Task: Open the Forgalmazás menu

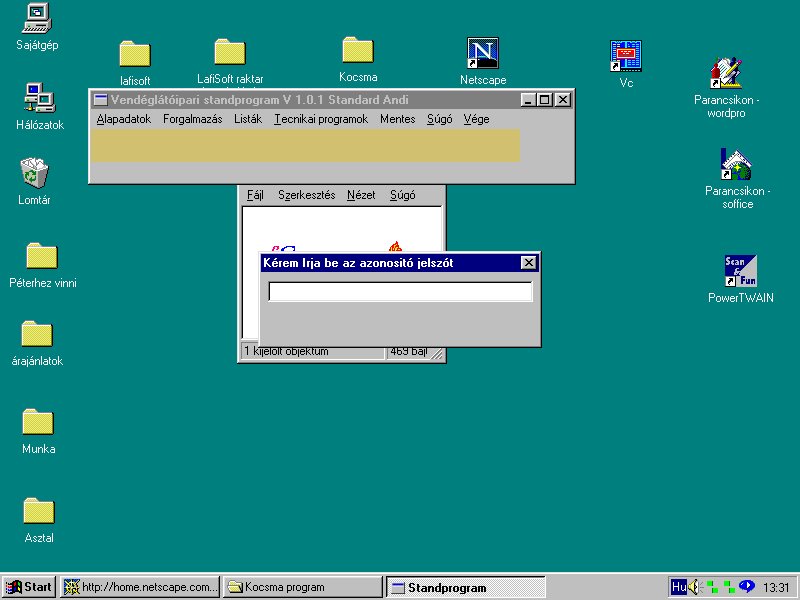Action: pos(192,119)
